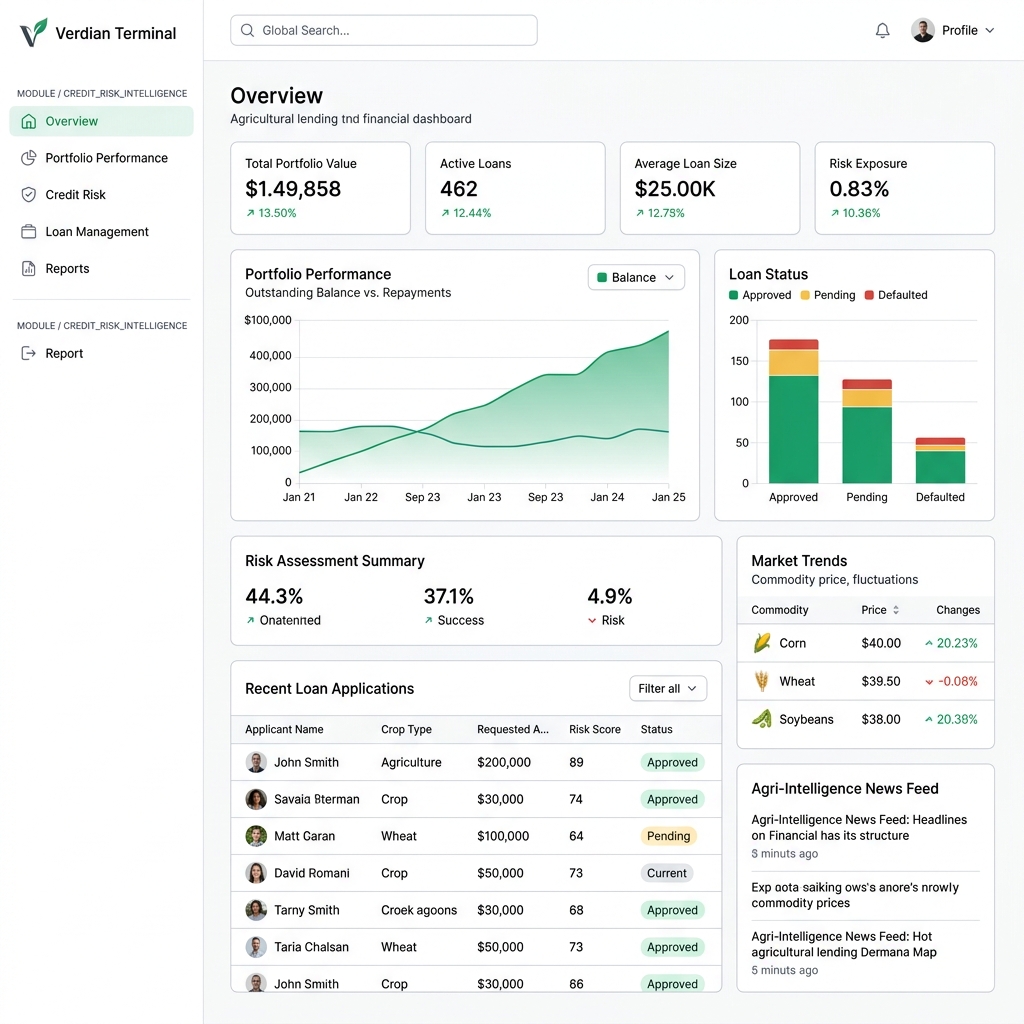The width and height of the screenshot is (1024, 1024).
Task: Open the Loan Management page
Action: (101, 232)
